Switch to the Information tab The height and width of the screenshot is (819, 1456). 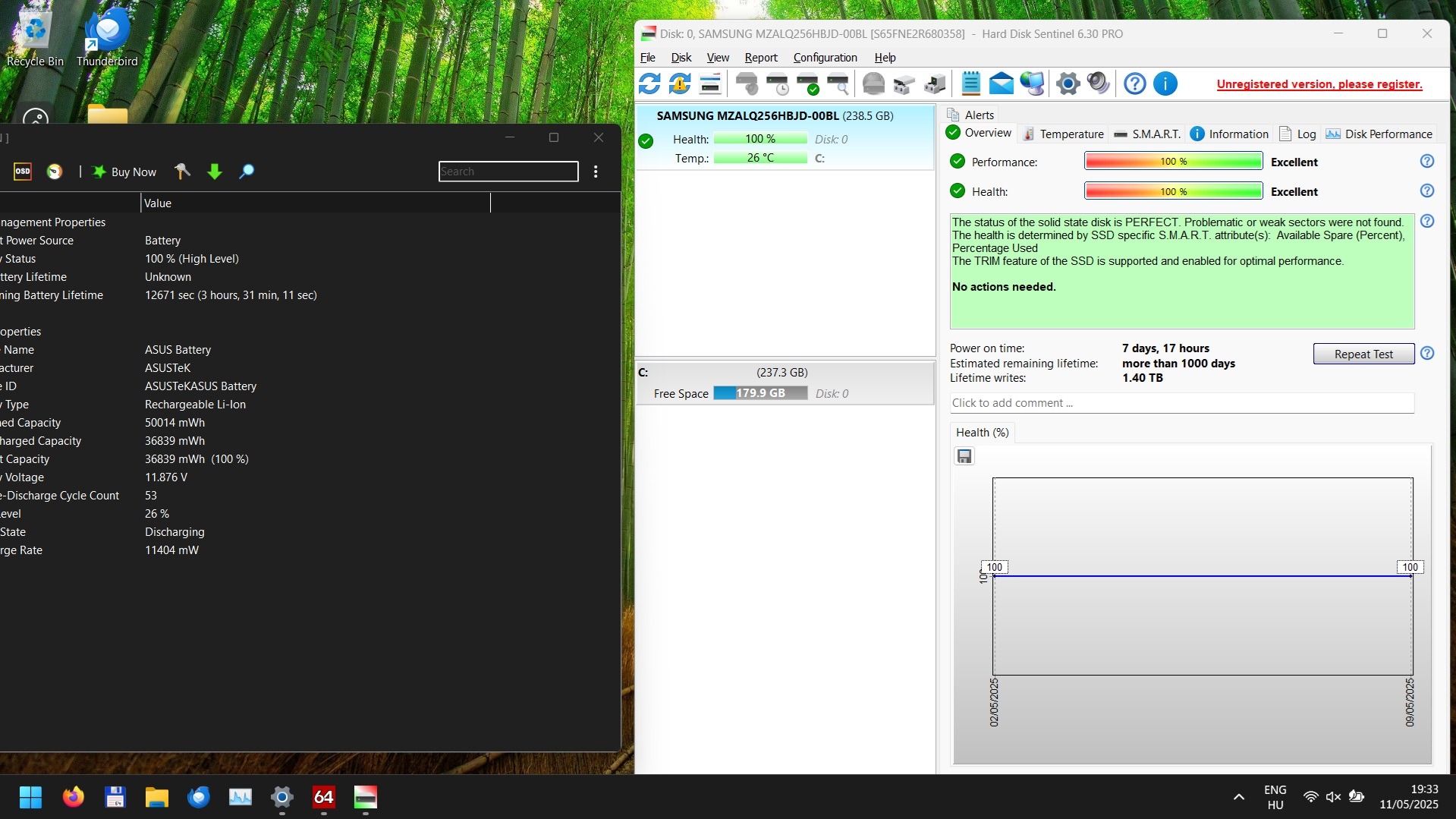click(x=1229, y=134)
